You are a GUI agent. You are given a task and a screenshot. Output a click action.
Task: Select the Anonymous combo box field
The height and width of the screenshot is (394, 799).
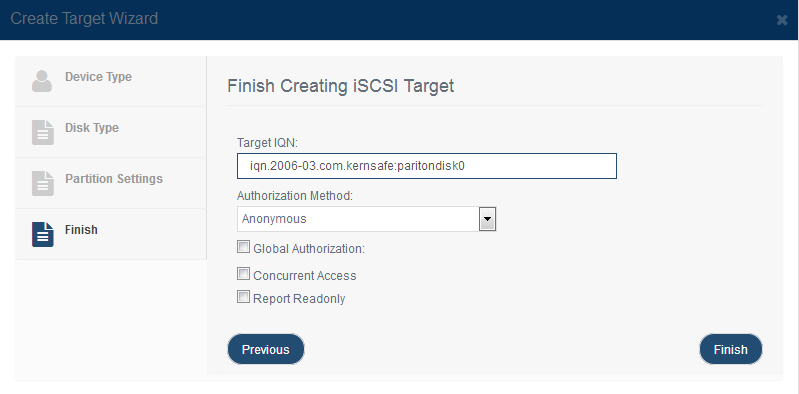pos(366,219)
